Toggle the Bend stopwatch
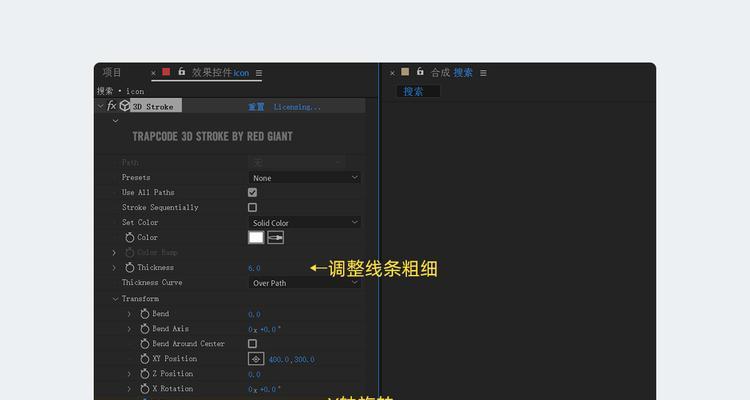 145,314
